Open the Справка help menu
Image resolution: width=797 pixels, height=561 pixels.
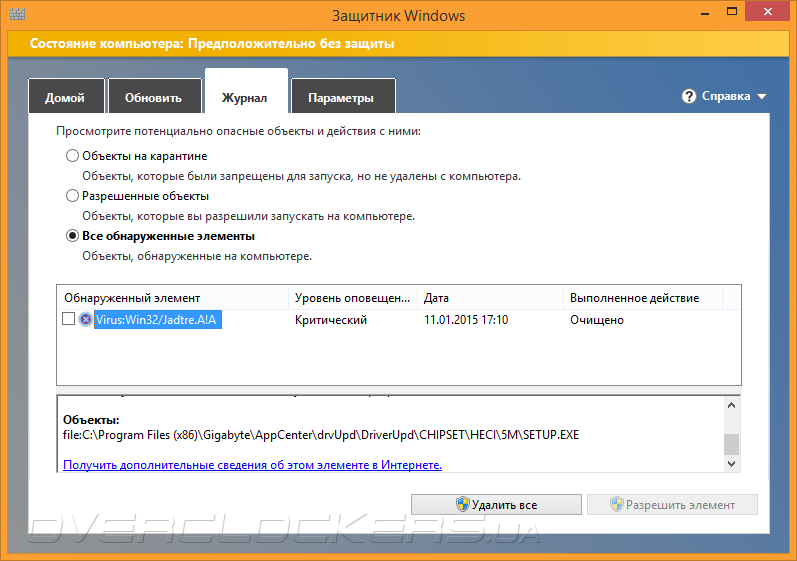coord(725,96)
